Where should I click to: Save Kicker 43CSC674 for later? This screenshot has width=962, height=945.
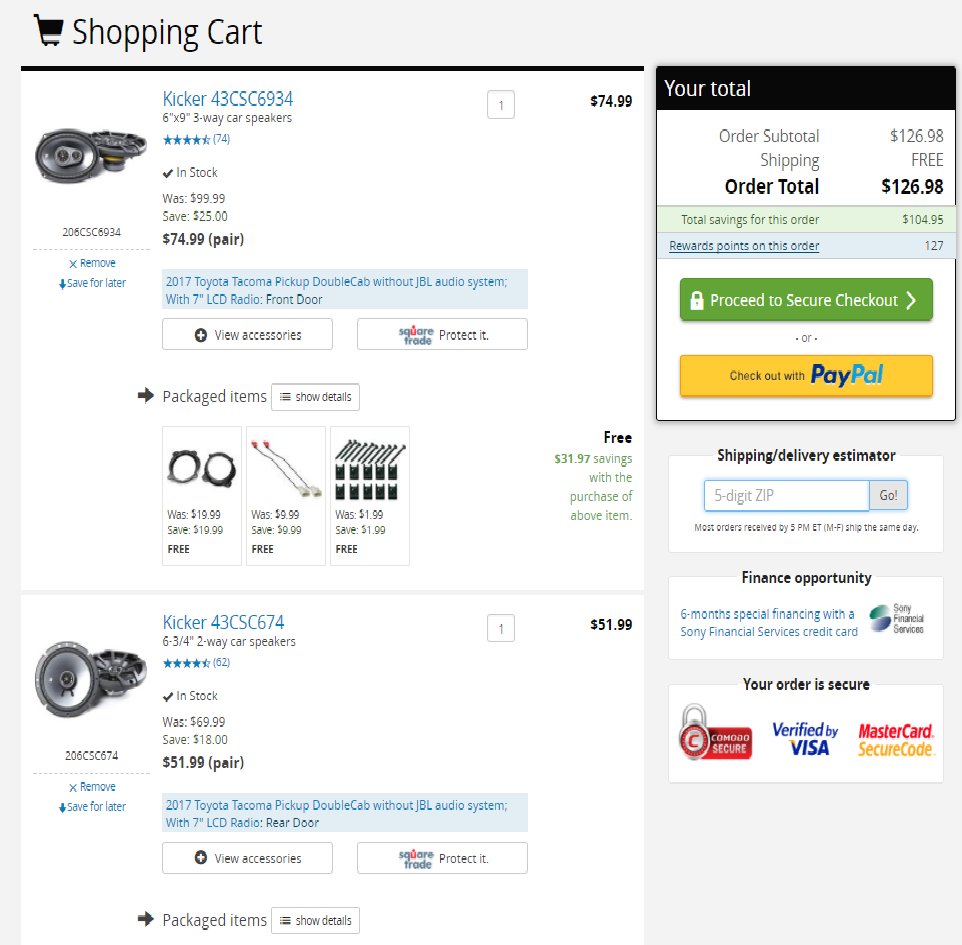click(x=92, y=806)
